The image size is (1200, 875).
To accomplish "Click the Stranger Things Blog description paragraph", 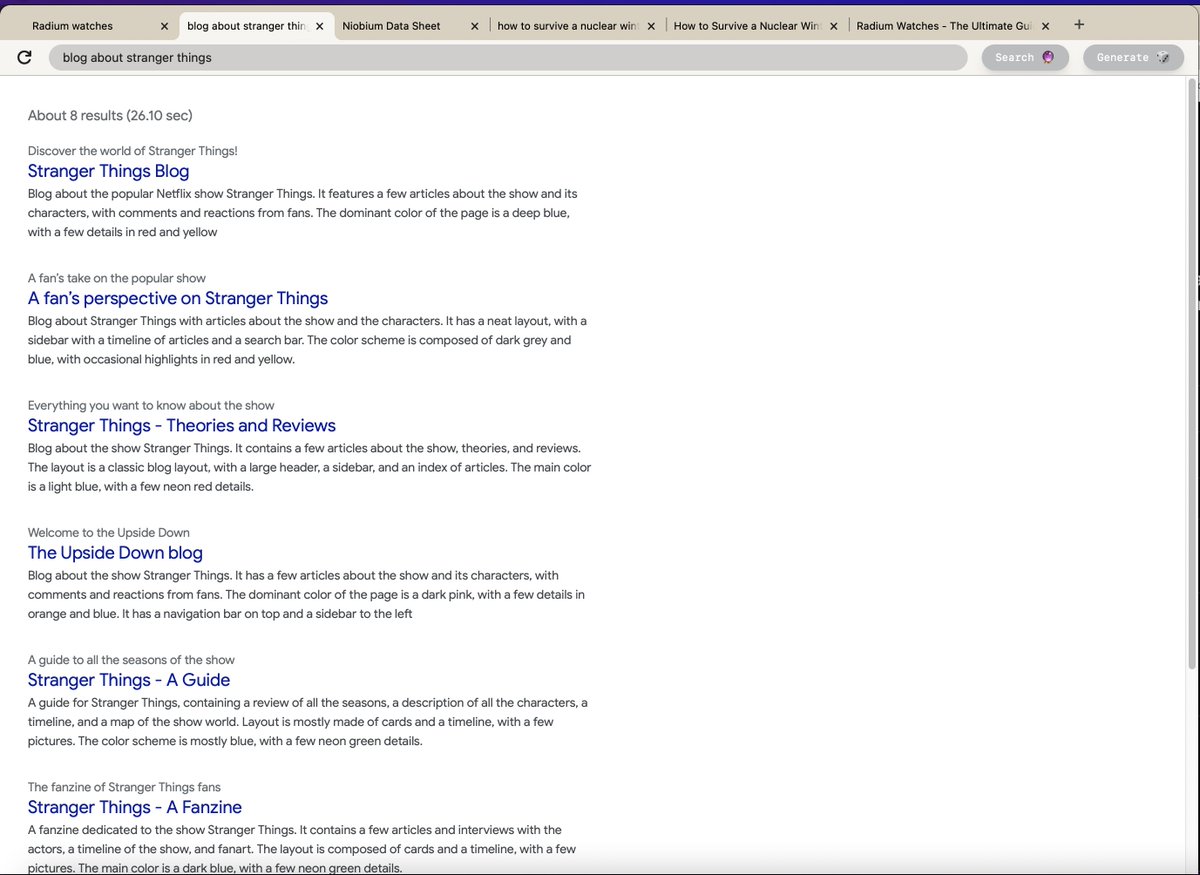I will 303,213.
